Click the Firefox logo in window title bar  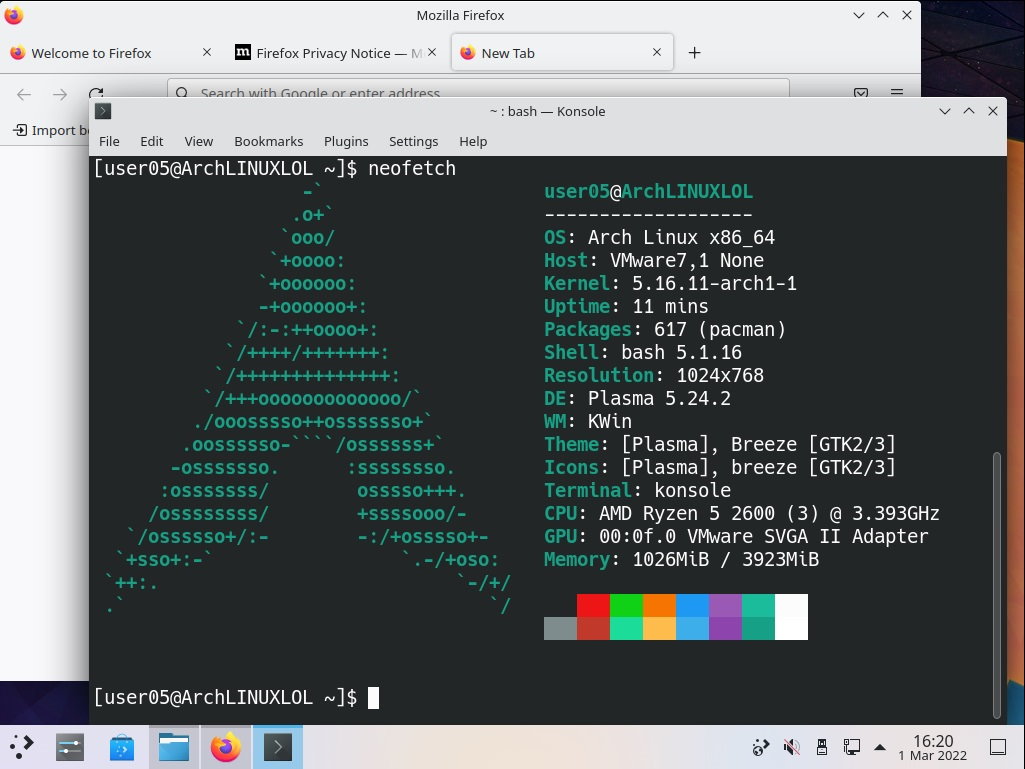pyautogui.click(x=13, y=15)
